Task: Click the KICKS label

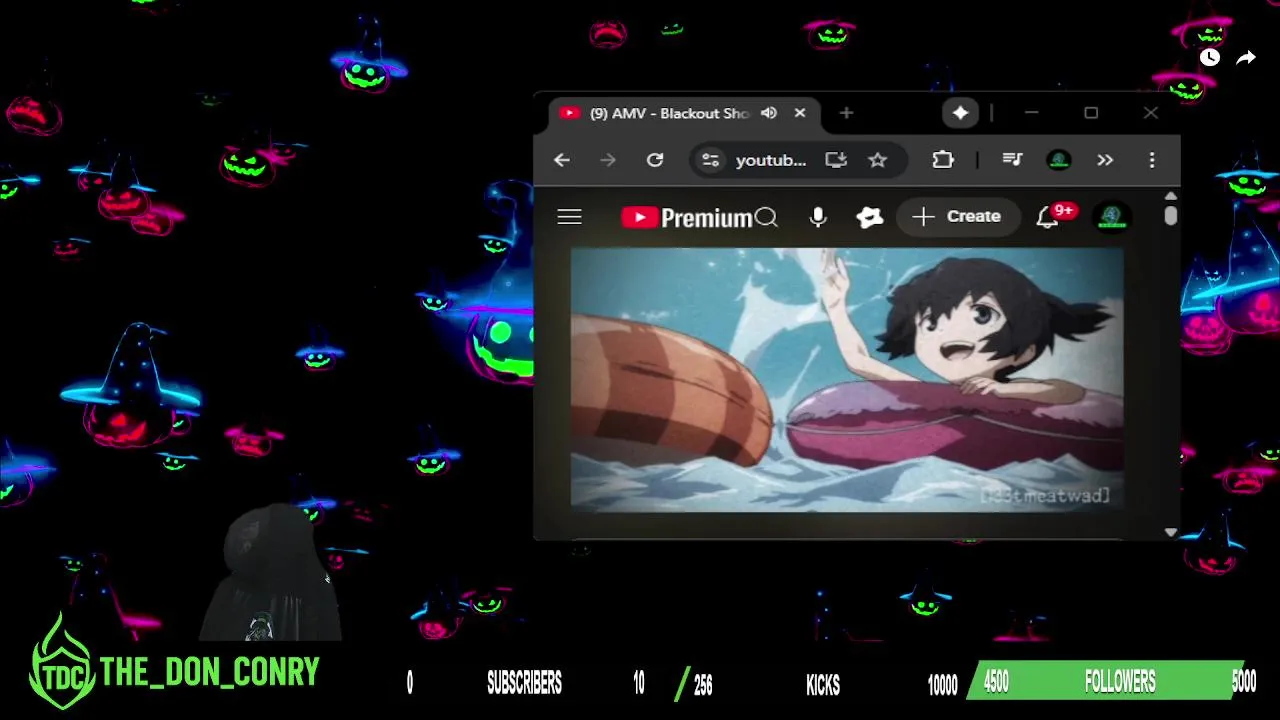Action: [x=823, y=684]
